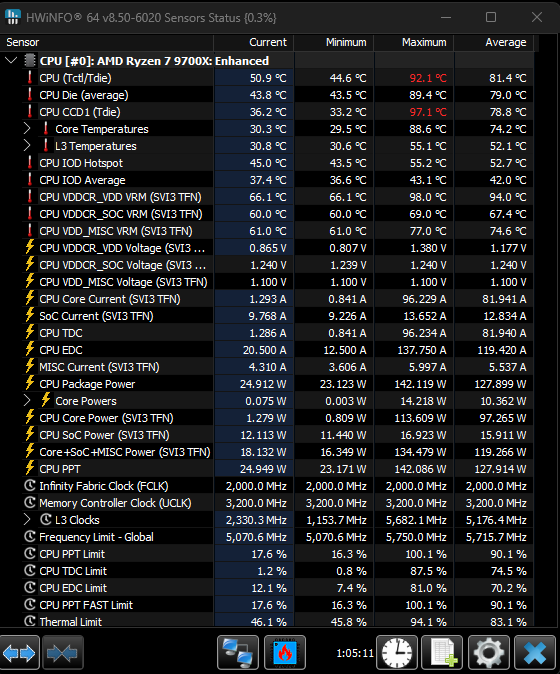Click the thermometer icon beside CPU (Tctl/Tdie)
The width and height of the screenshot is (560, 674).
(x=30, y=78)
